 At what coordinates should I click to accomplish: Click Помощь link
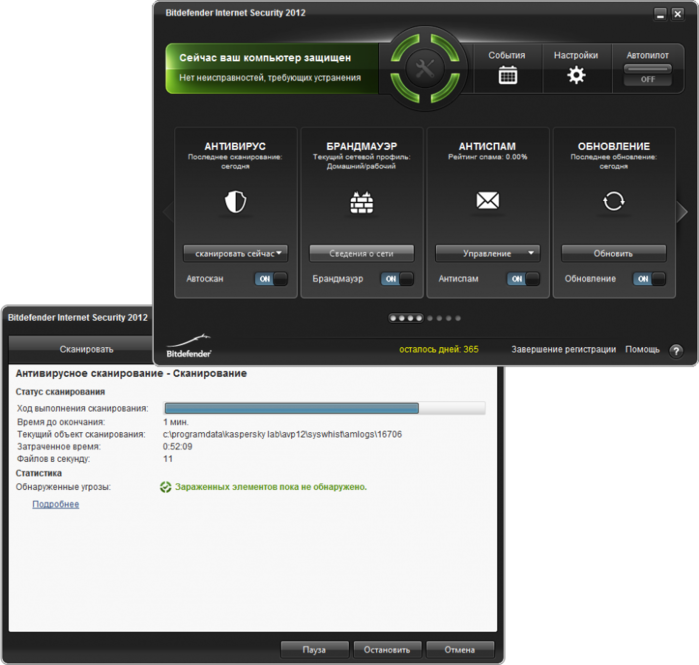coord(642,349)
